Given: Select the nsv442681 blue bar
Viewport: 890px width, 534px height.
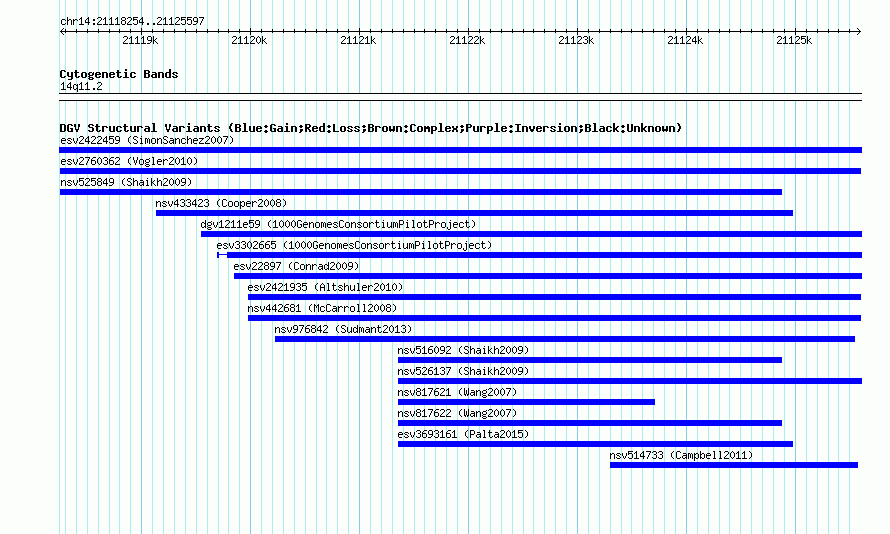Looking at the screenshot, I should 555,318.
